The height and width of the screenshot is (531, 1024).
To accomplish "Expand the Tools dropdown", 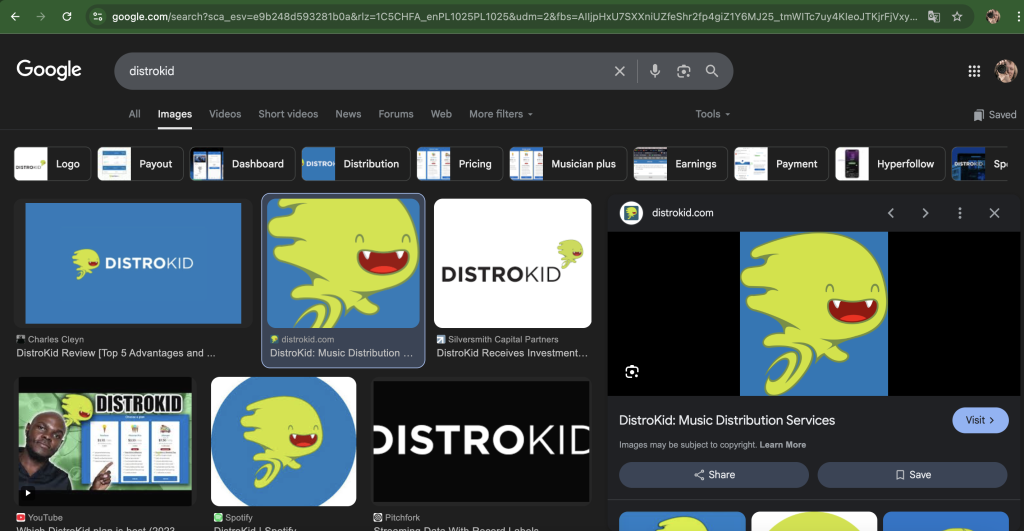I will point(712,114).
